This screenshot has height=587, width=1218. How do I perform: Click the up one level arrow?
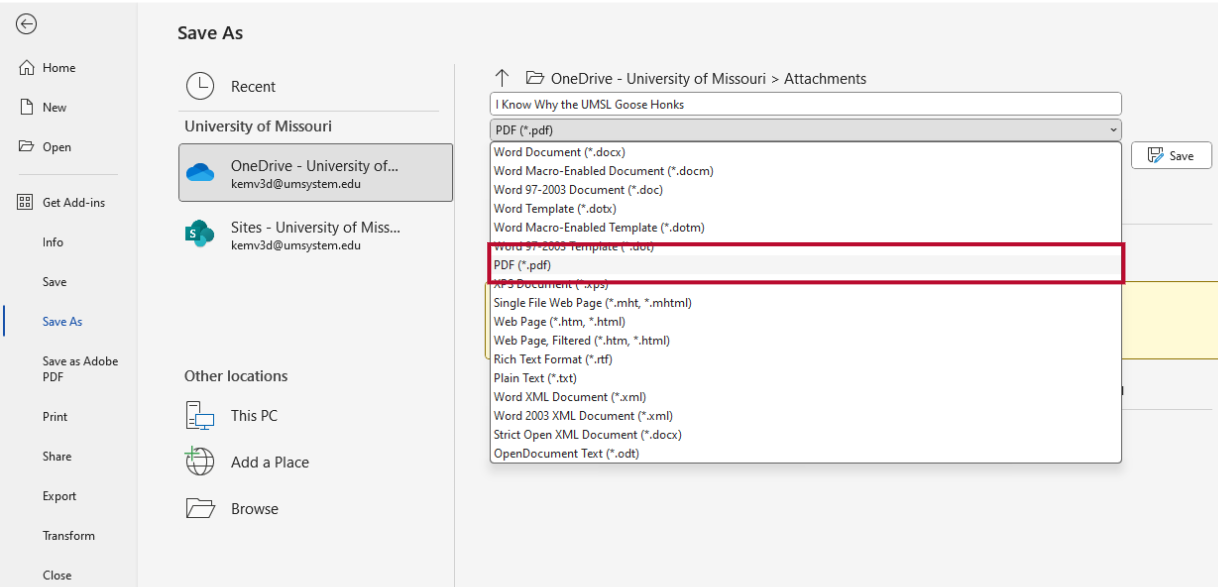point(503,78)
